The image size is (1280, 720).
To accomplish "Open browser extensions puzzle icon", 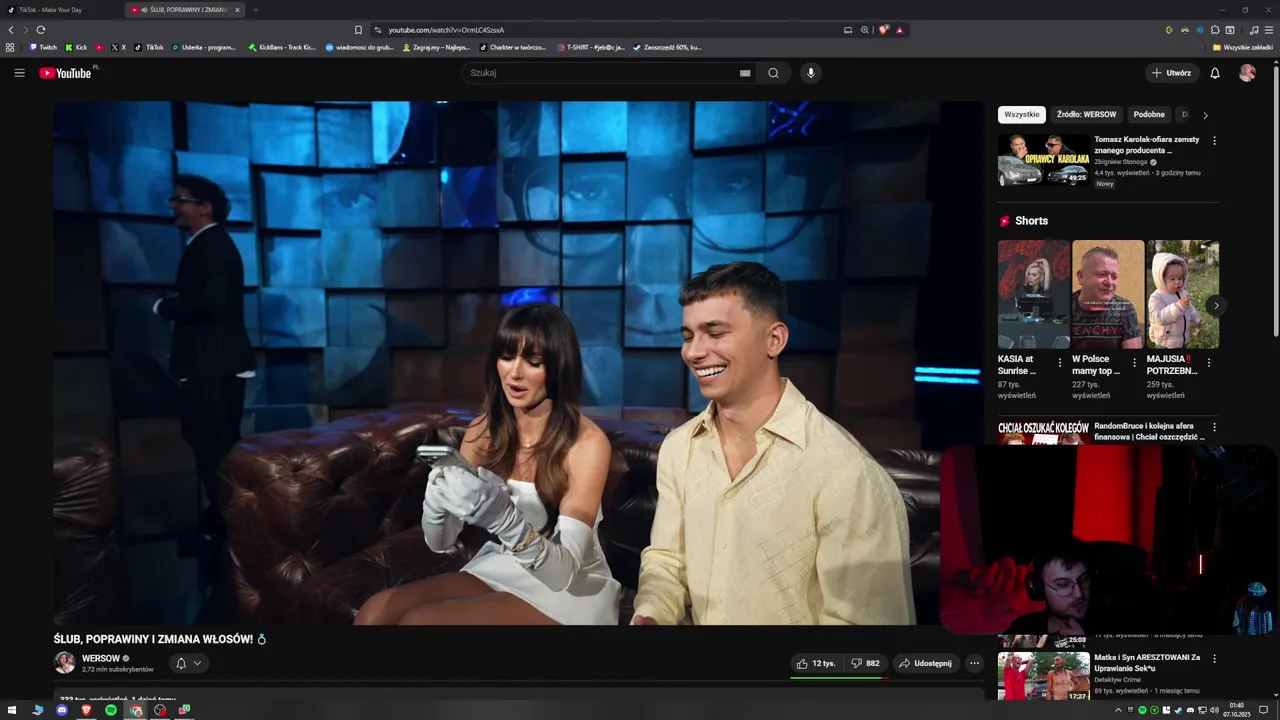I will [1215, 30].
